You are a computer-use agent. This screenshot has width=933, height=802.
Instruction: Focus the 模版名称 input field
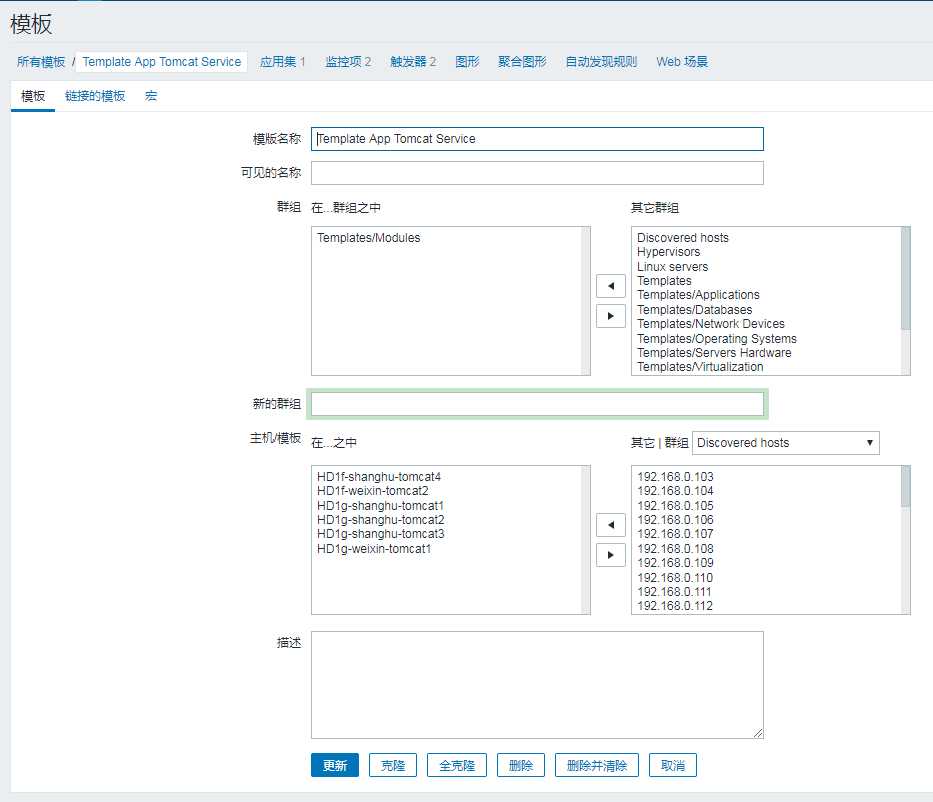tap(537, 139)
